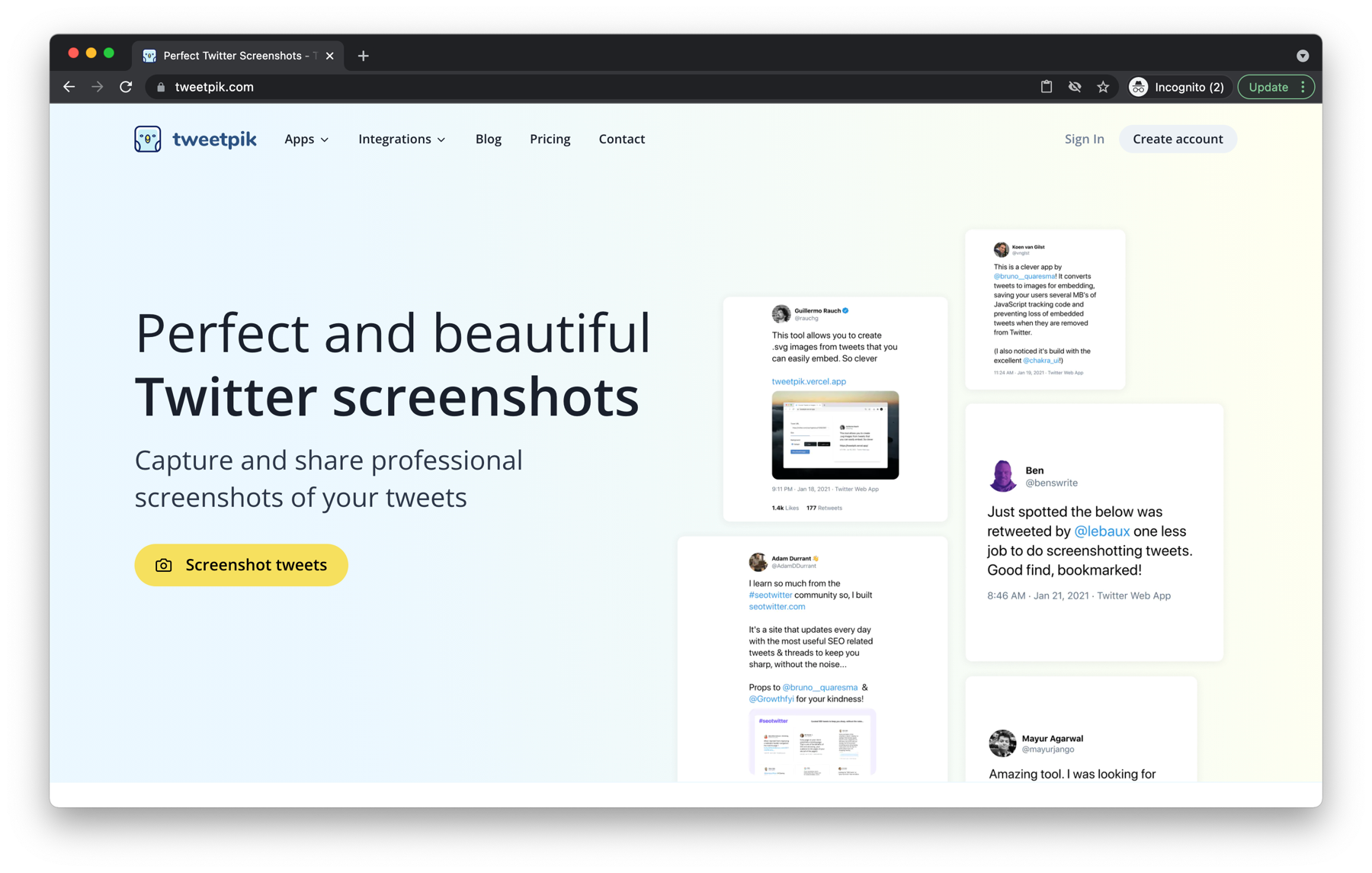
Task: Reload the page with the refresh icon
Action: coord(126,87)
